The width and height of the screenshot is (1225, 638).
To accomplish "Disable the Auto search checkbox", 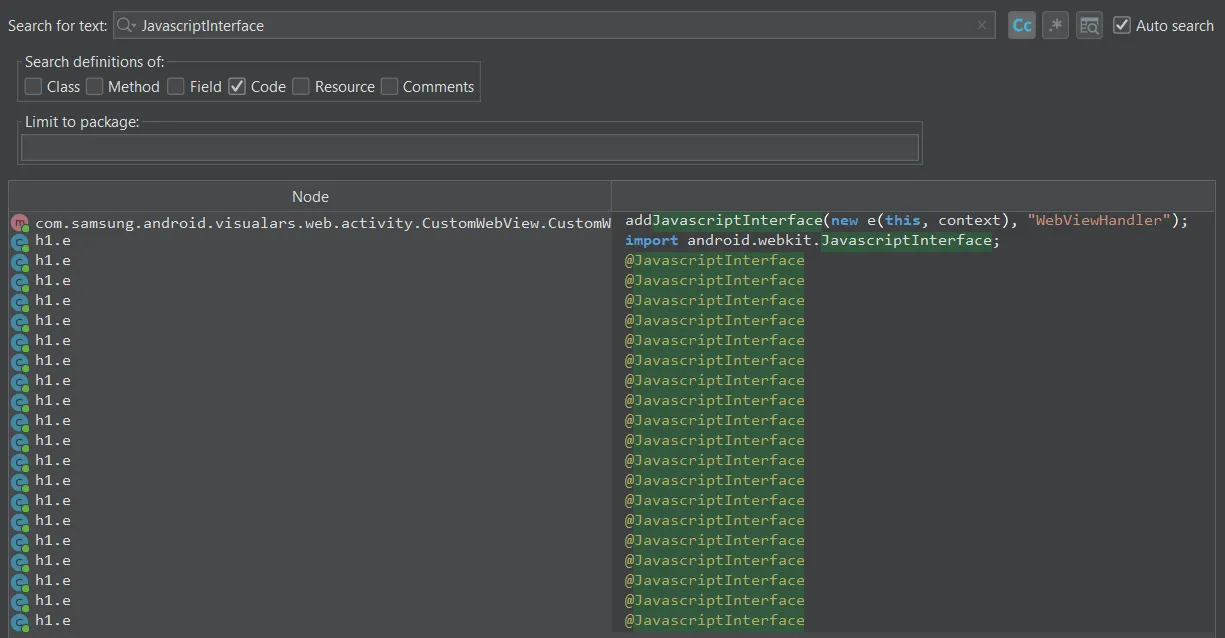I will tap(1122, 25).
